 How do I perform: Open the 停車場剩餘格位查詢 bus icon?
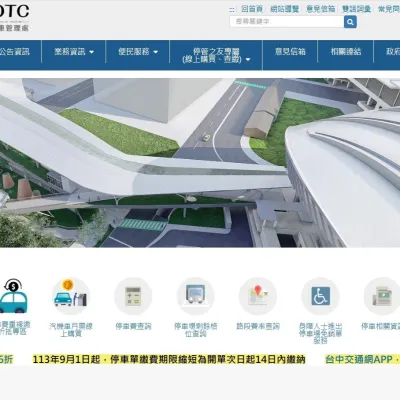click(196, 296)
